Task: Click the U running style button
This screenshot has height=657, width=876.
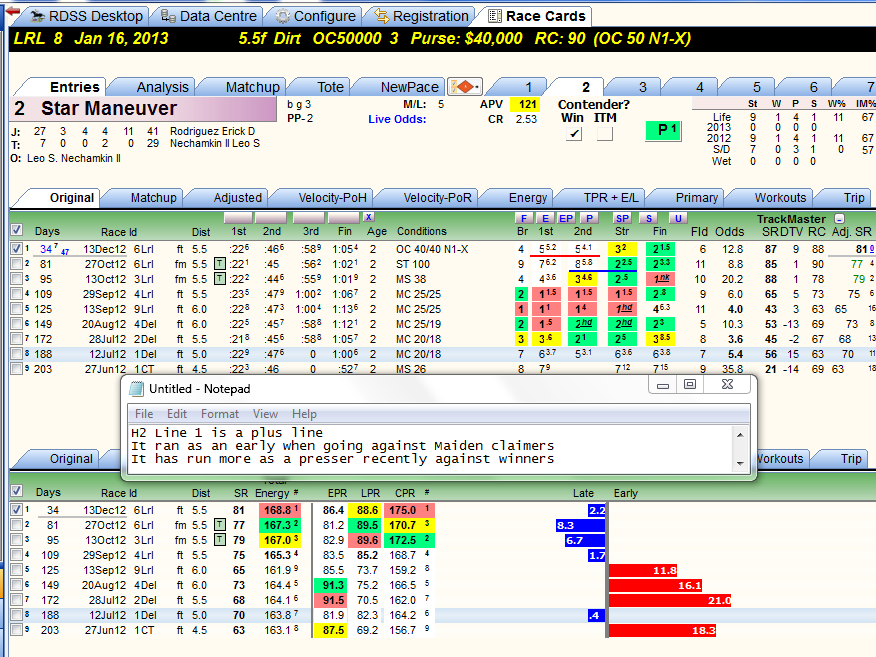Action: [x=678, y=218]
